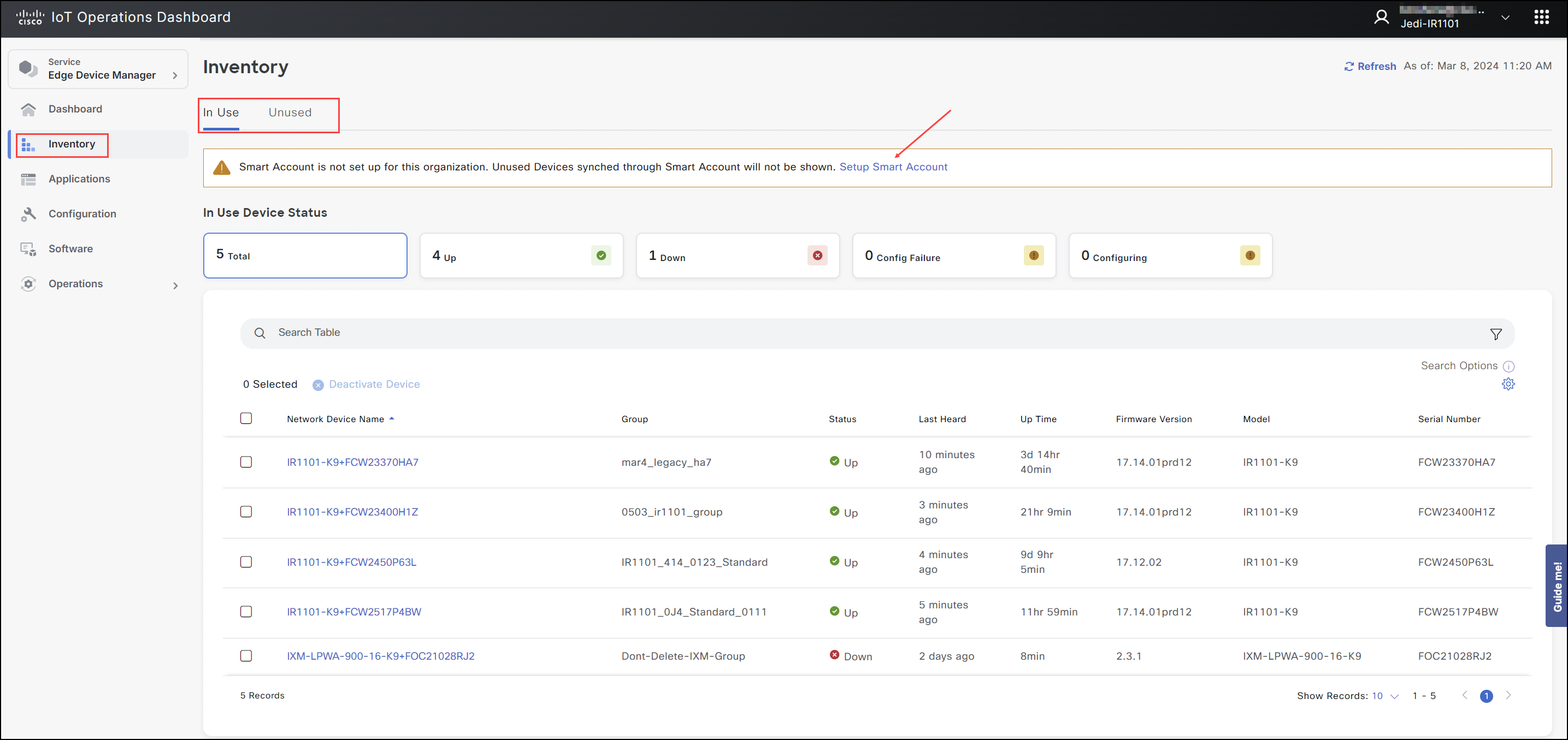This screenshot has height=740, width=1568.
Task: Open Configuration in sidebar
Action: coord(82,214)
